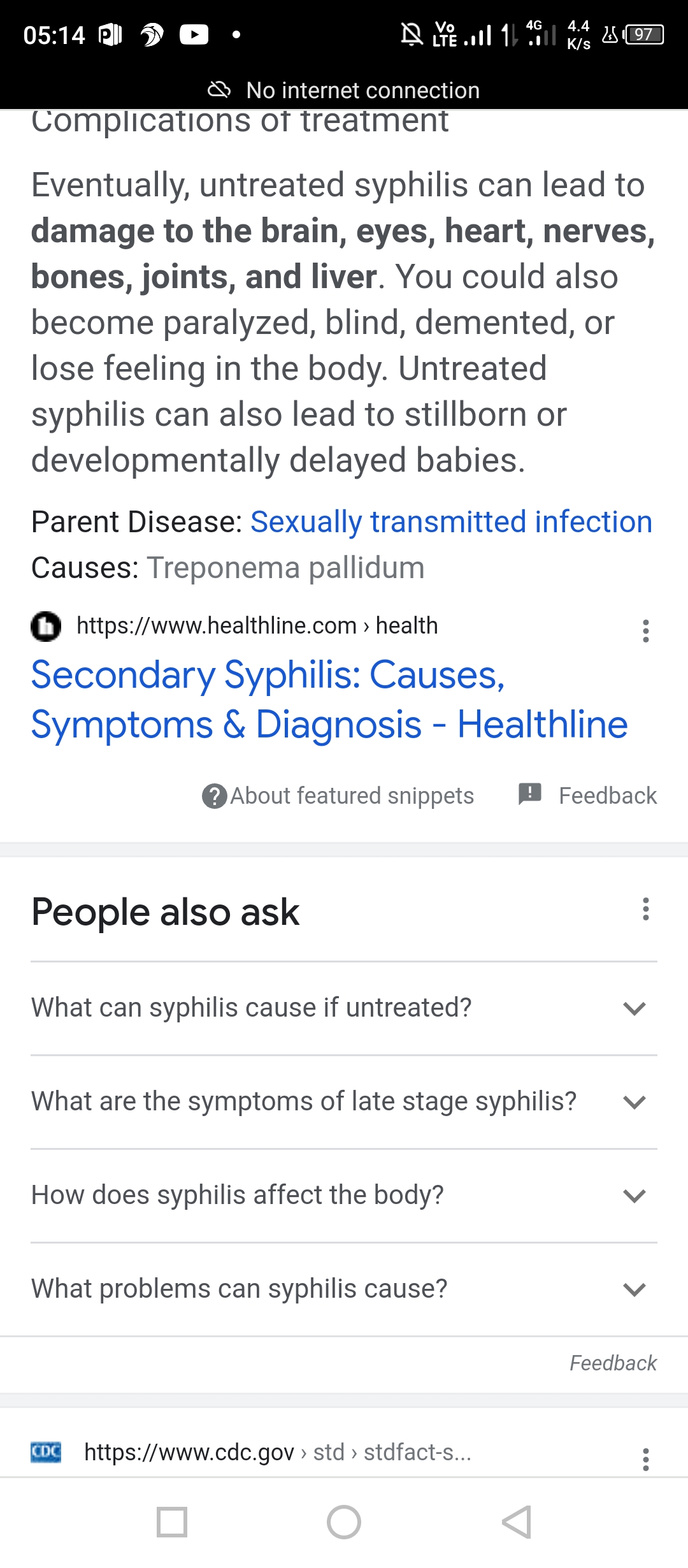Image resolution: width=688 pixels, height=1568 pixels.
Task: Tap the feedback flag icon
Action: coord(529,794)
